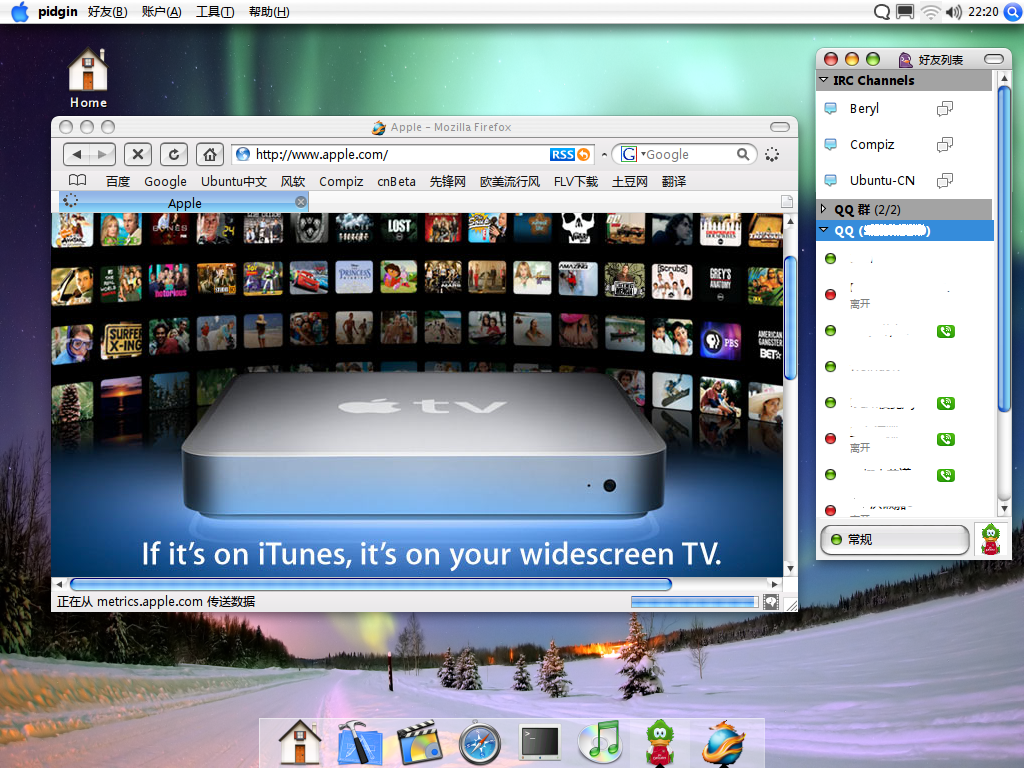Open Firefox home page button
1024x768 pixels.
[x=210, y=155]
